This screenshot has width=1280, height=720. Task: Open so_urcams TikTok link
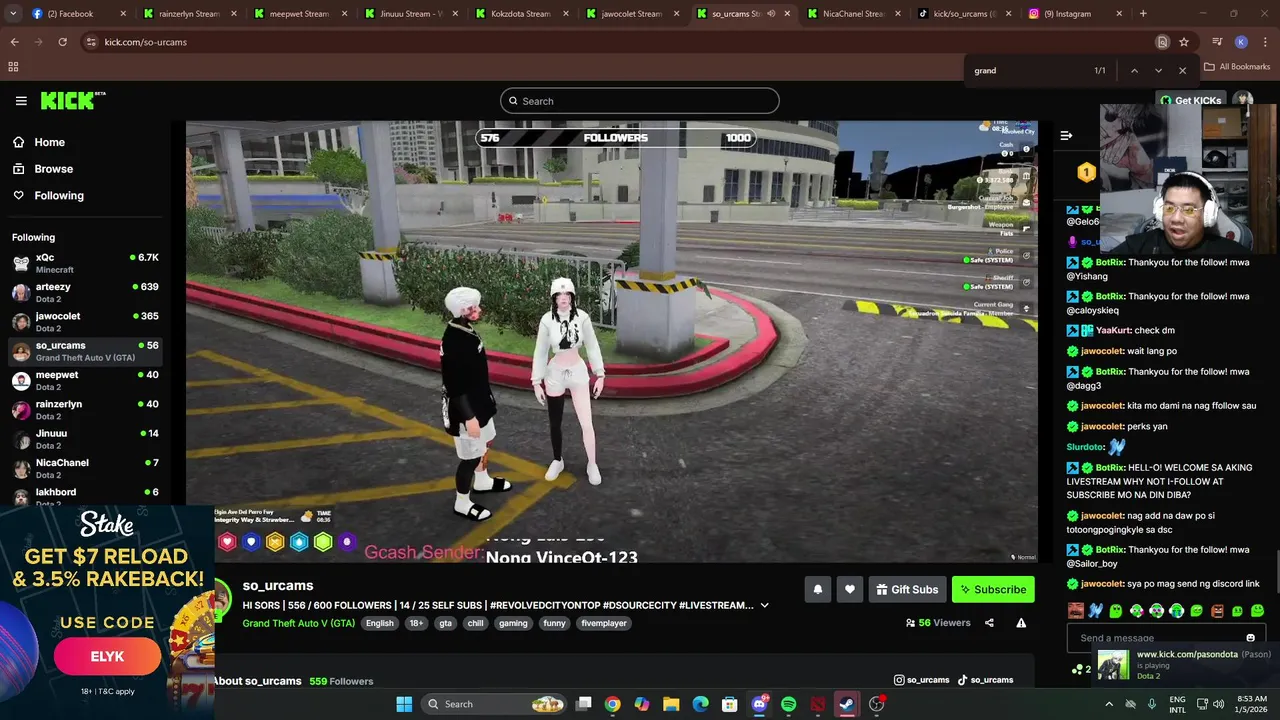point(985,680)
